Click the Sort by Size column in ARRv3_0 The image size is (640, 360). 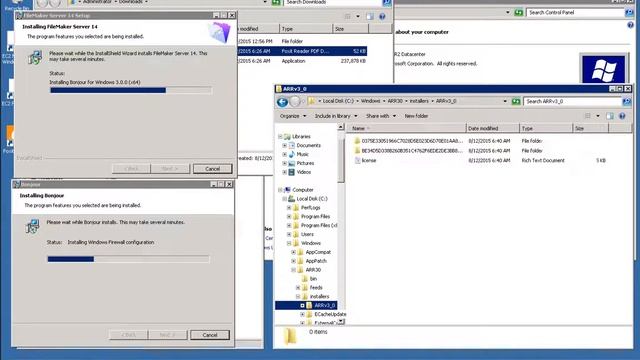pos(591,128)
